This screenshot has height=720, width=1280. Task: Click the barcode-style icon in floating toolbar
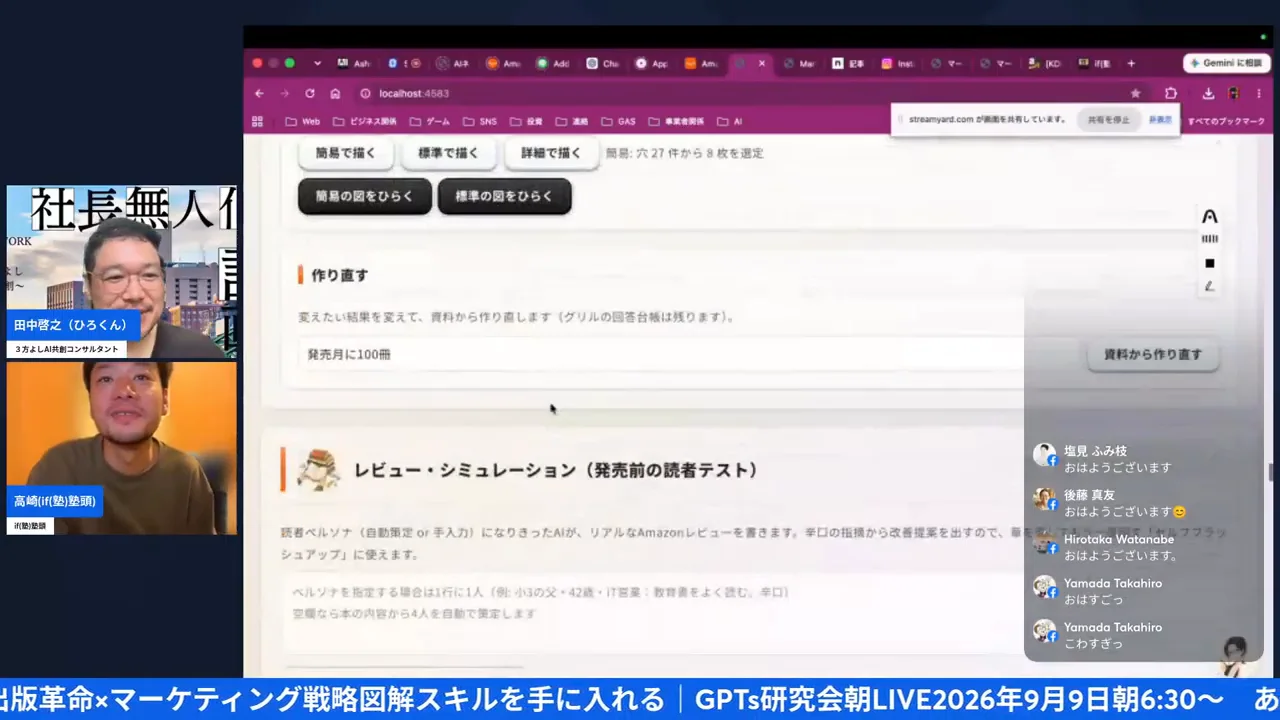pyautogui.click(x=1210, y=239)
